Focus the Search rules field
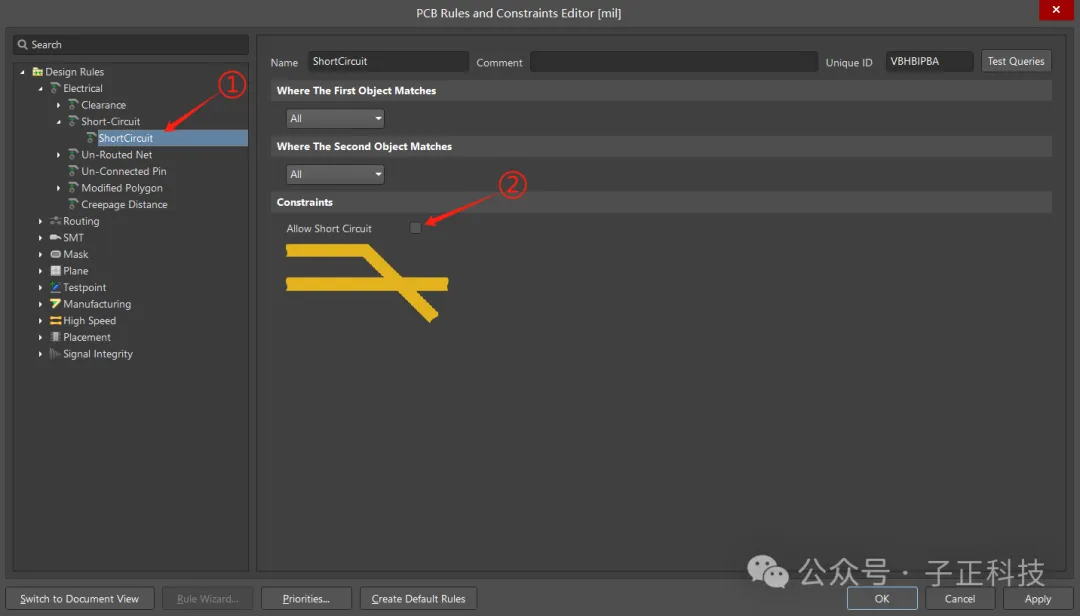 tap(131, 44)
